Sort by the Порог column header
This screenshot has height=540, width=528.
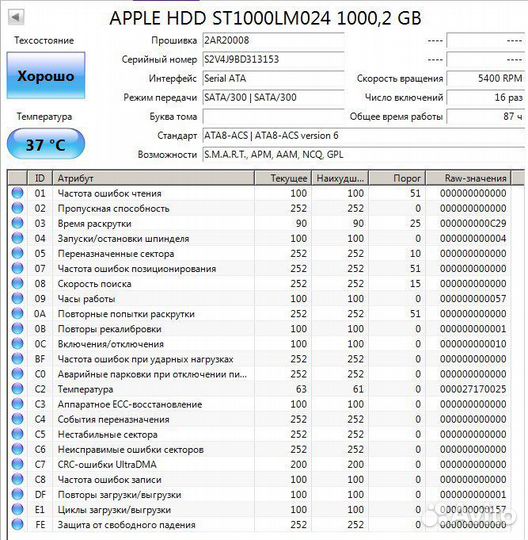click(x=397, y=178)
